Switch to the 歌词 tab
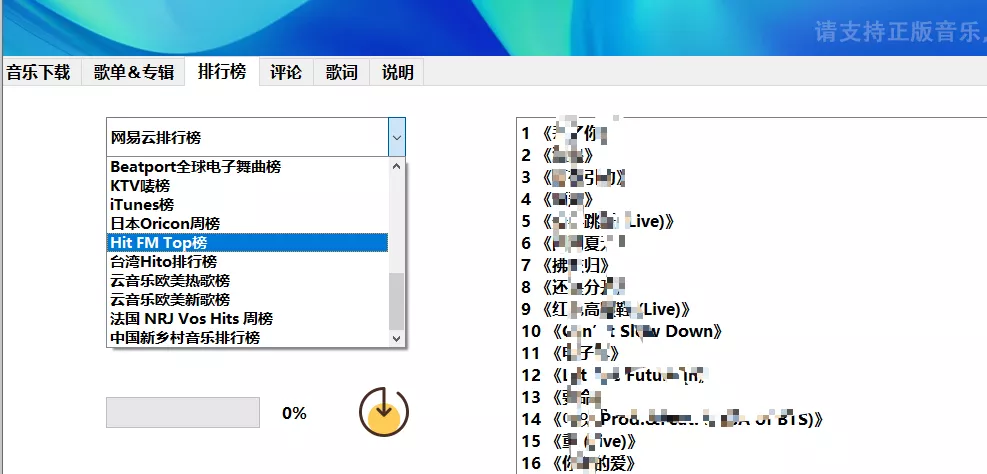 coord(342,72)
